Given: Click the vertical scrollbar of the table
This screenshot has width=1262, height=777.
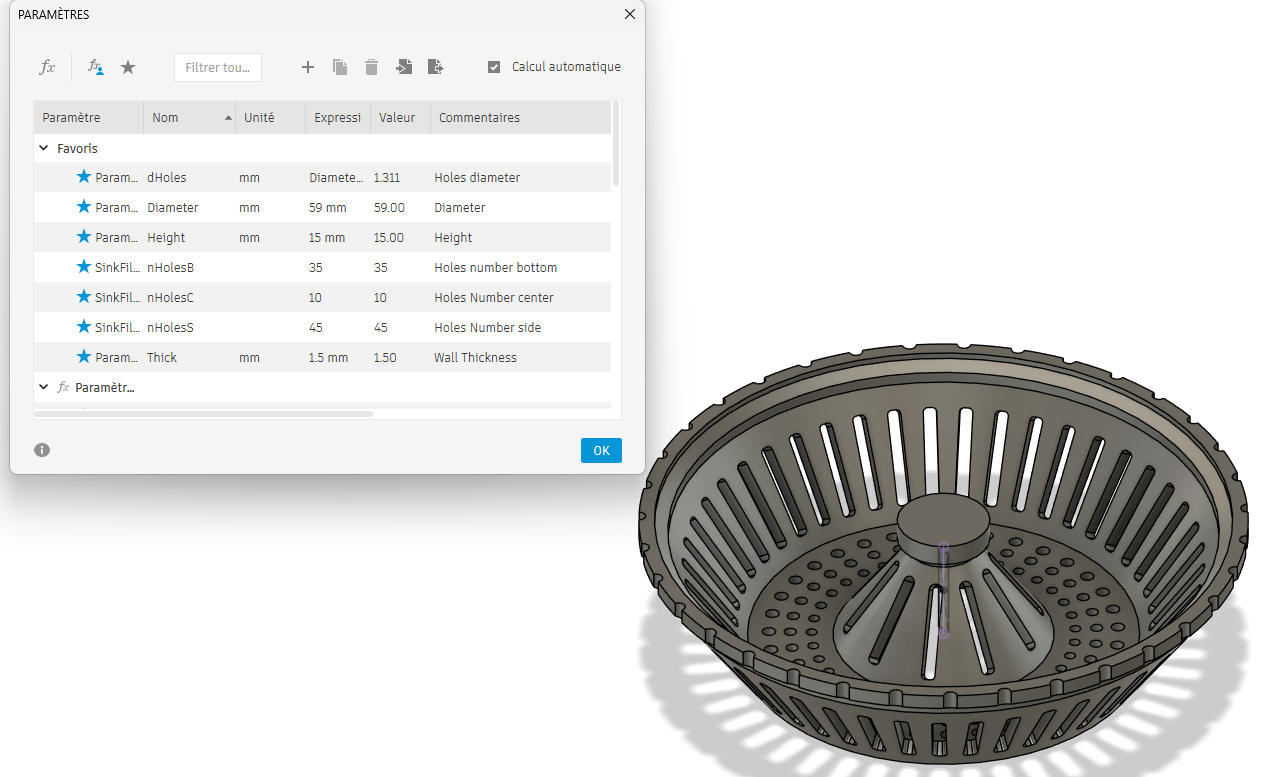Looking at the screenshot, I should coord(616,143).
